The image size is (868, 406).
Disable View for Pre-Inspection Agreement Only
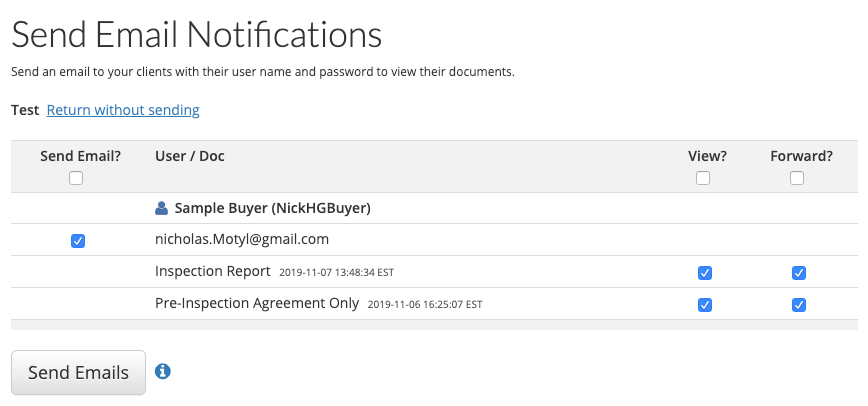704,305
